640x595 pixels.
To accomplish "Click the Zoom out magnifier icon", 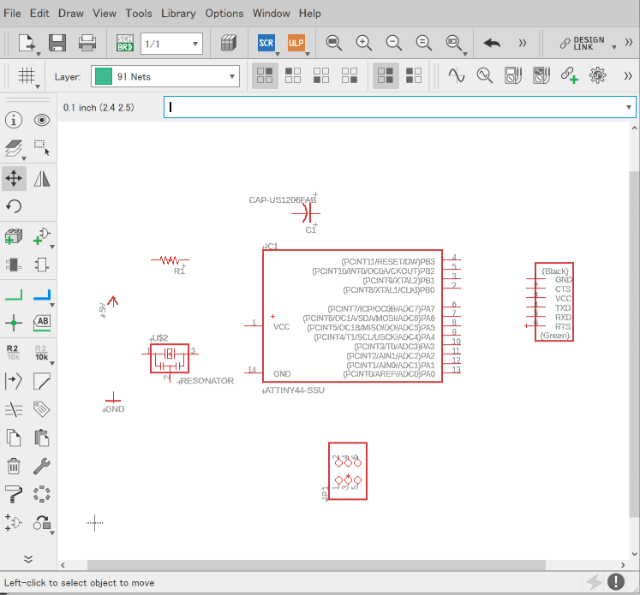I will tap(393, 43).
